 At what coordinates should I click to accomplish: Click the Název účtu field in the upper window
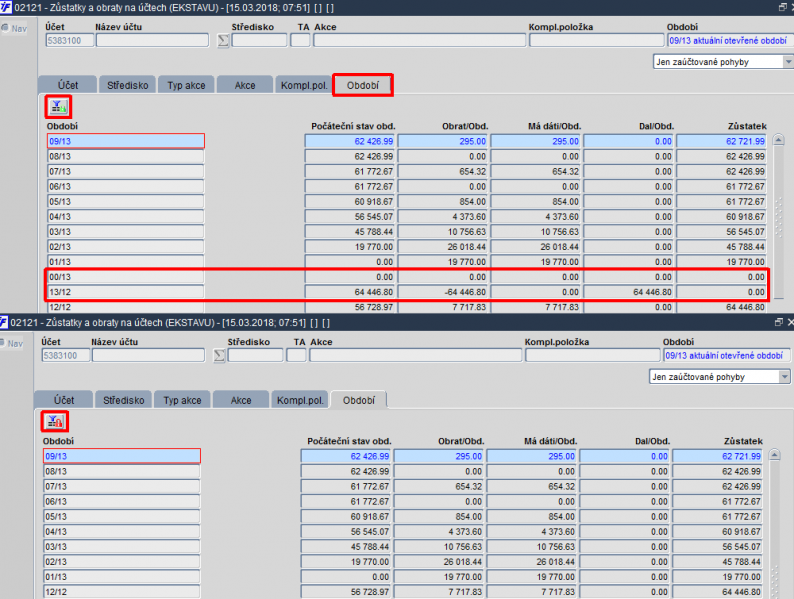click(x=152, y=41)
